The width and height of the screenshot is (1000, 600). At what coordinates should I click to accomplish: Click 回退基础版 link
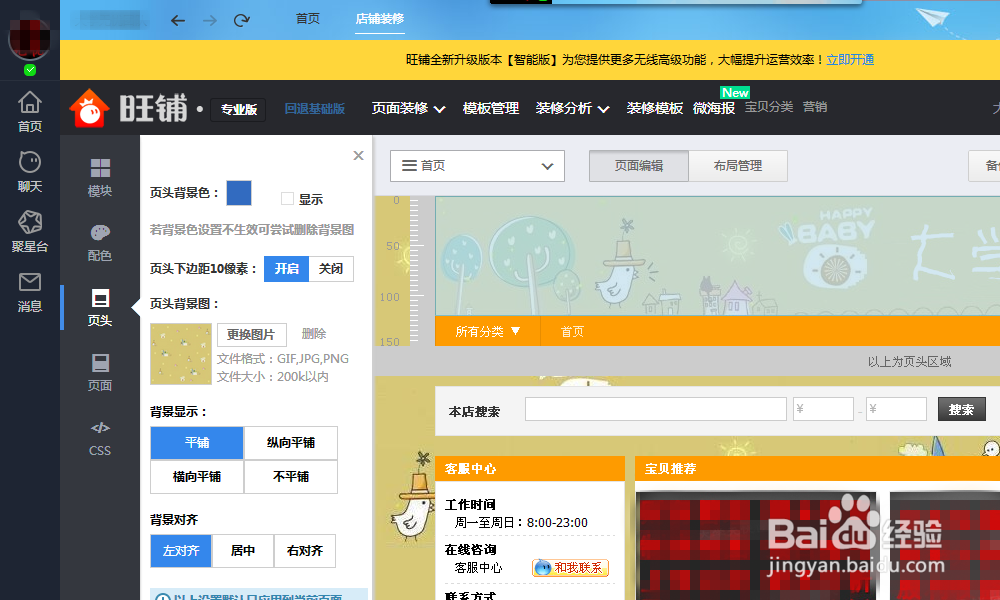[x=314, y=108]
